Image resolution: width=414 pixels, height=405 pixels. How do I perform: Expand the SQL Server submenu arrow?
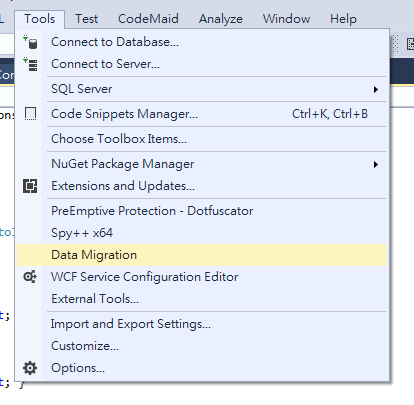[376, 89]
